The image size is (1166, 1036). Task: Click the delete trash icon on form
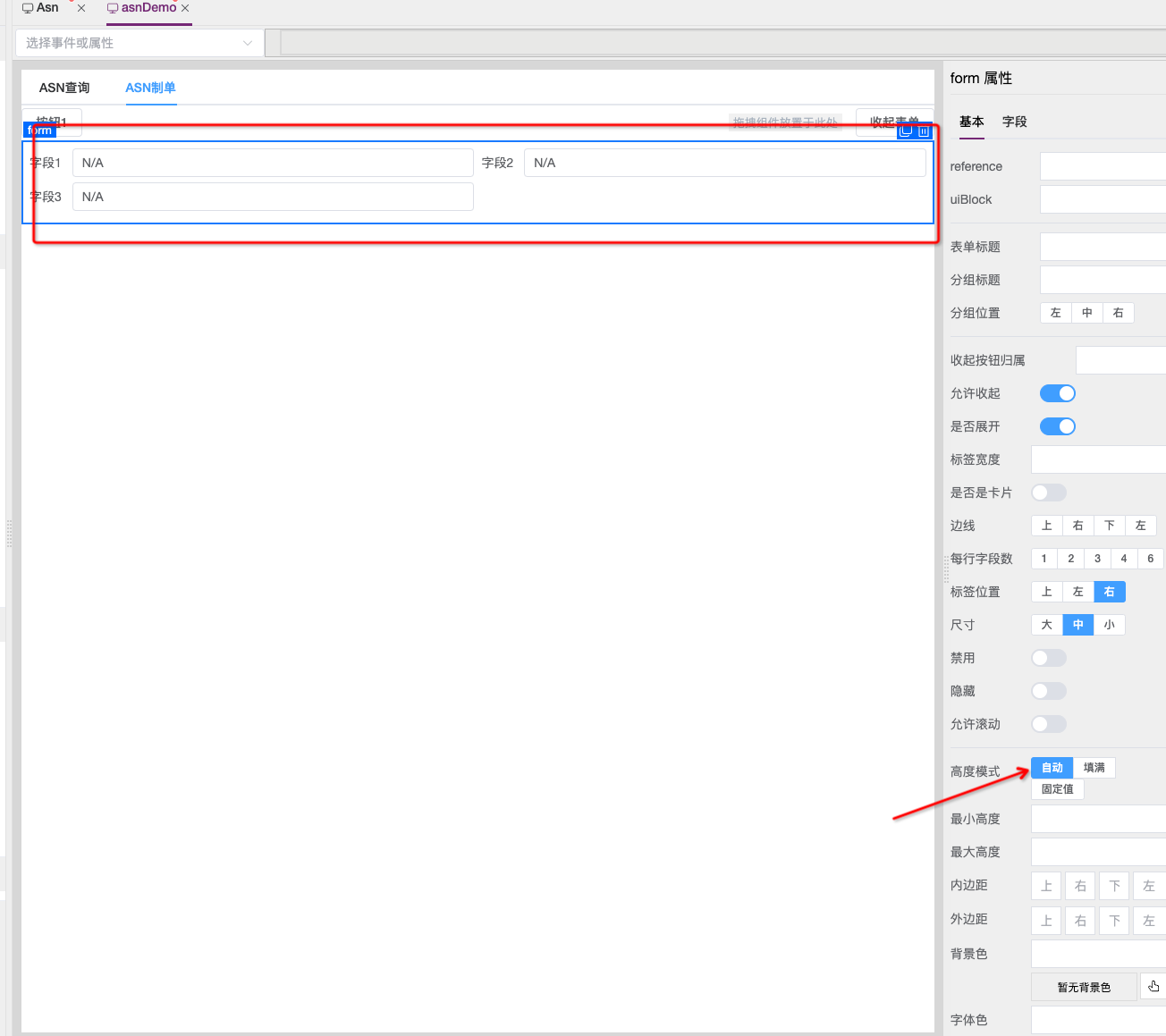[x=924, y=131]
